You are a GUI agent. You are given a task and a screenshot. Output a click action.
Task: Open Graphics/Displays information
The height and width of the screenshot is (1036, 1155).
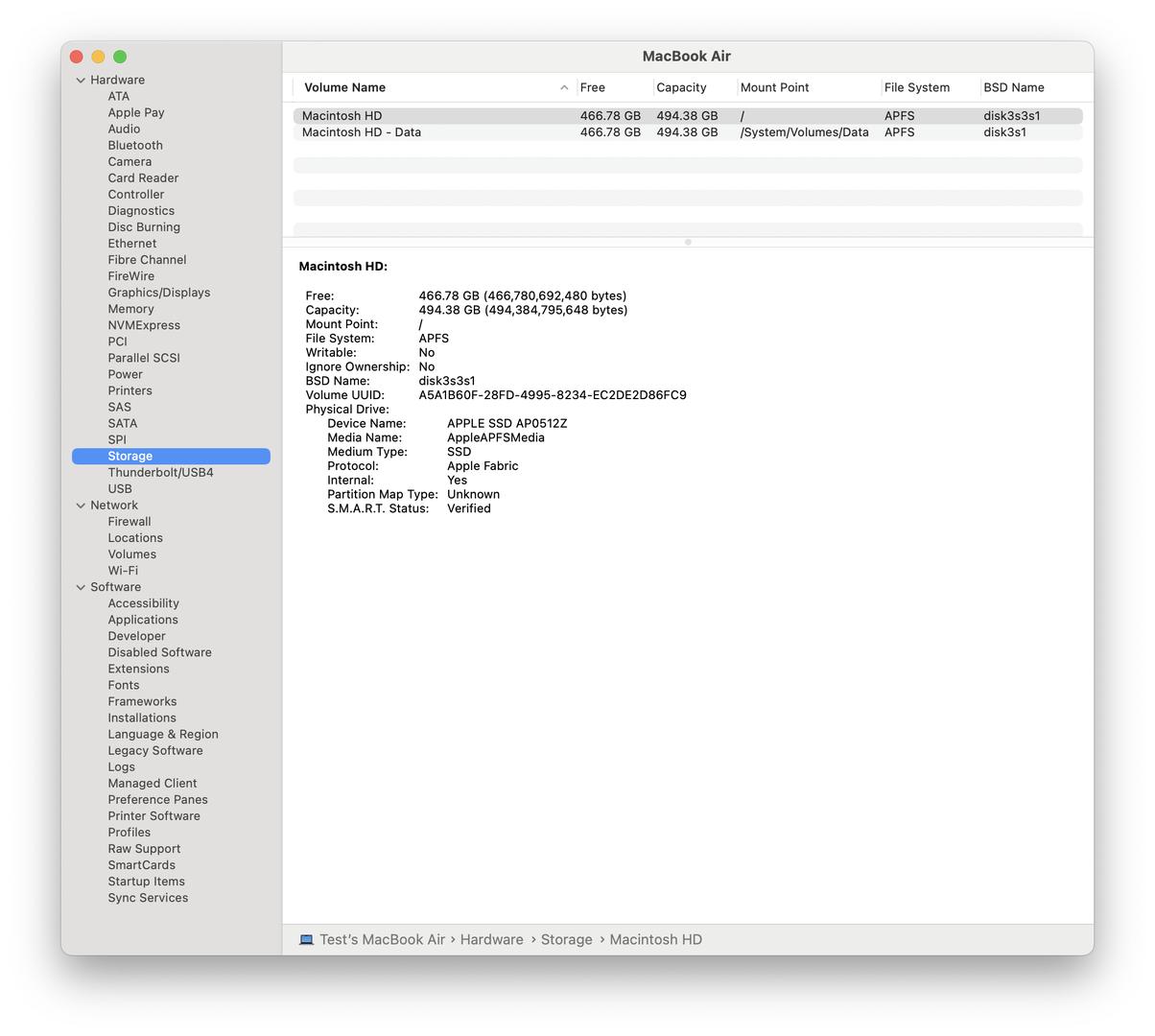coord(159,293)
